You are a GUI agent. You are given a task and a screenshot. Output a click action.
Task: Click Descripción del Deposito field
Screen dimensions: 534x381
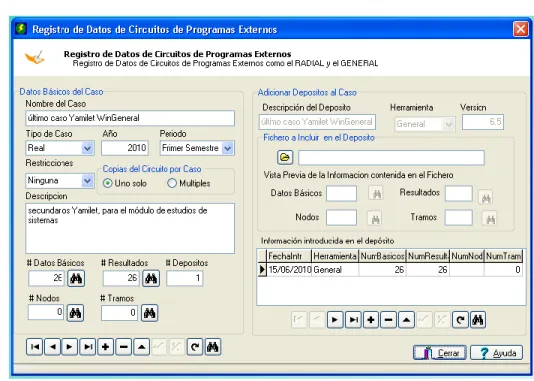pyautogui.click(x=317, y=122)
